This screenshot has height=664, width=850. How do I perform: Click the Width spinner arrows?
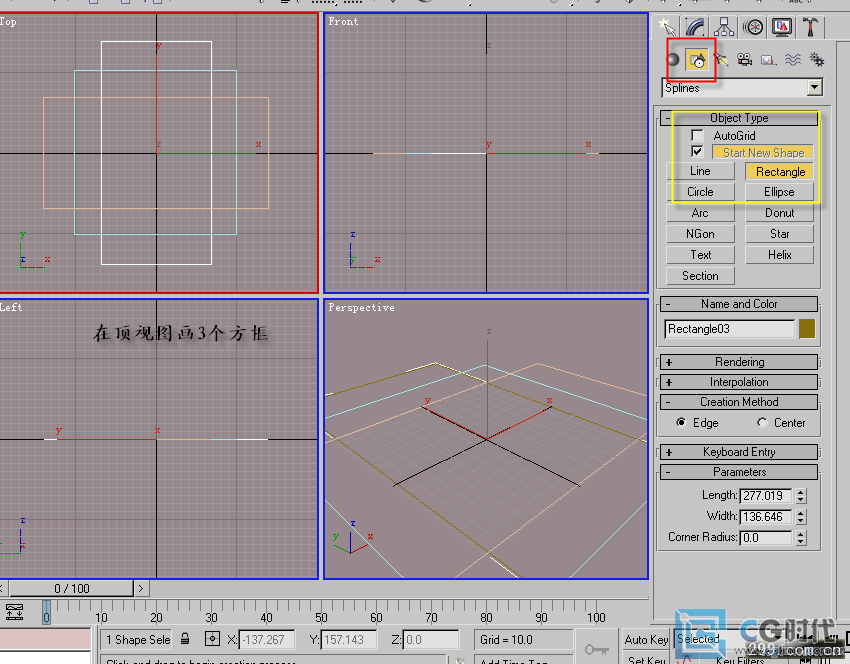coord(801,517)
